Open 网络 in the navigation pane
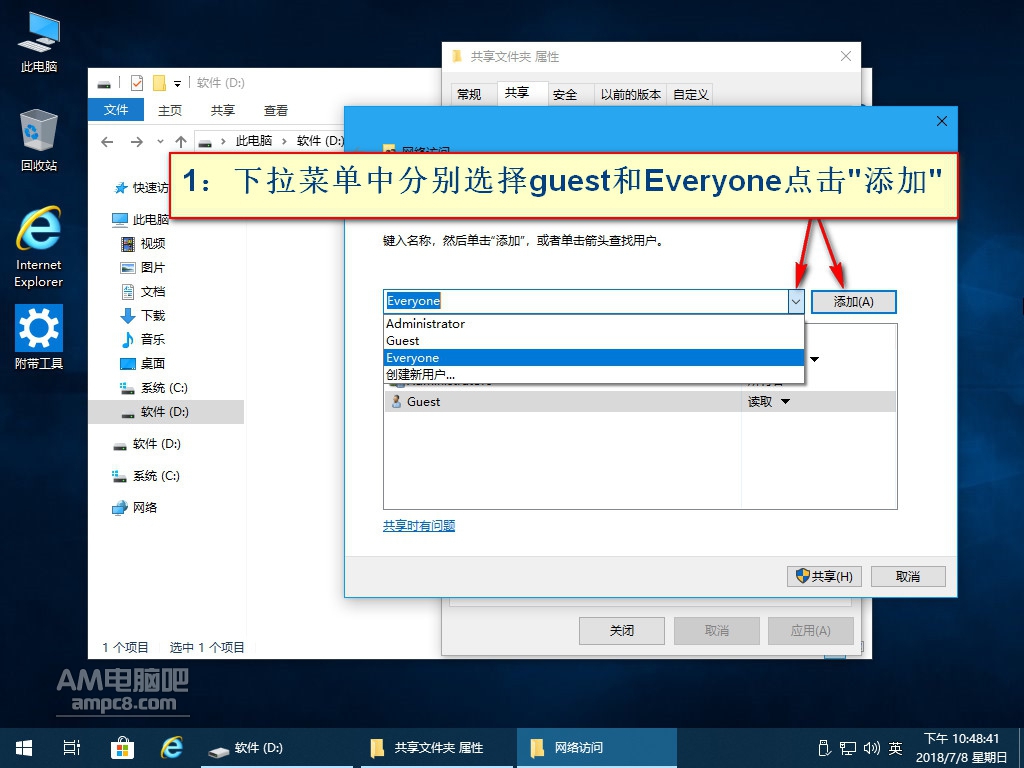1024x768 pixels. [x=135, y=507]
